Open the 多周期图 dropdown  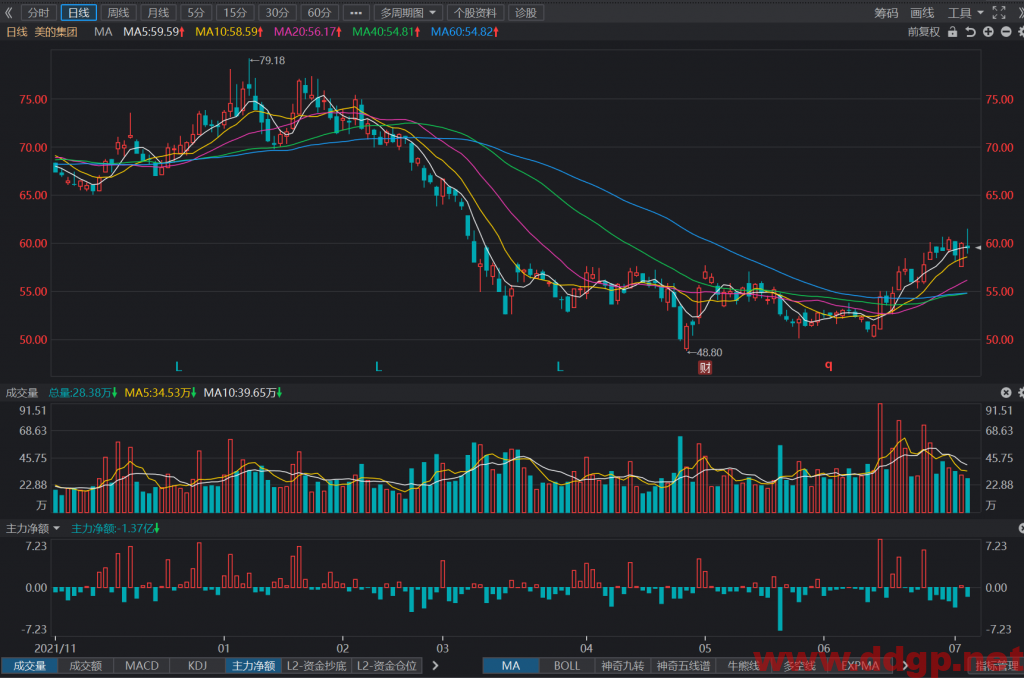click(x=408, y=12)
